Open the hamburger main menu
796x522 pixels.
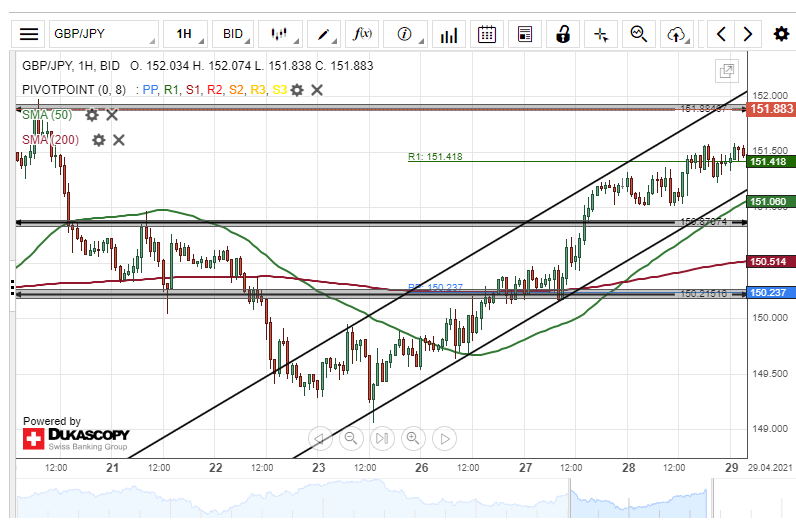click(30, 34)
